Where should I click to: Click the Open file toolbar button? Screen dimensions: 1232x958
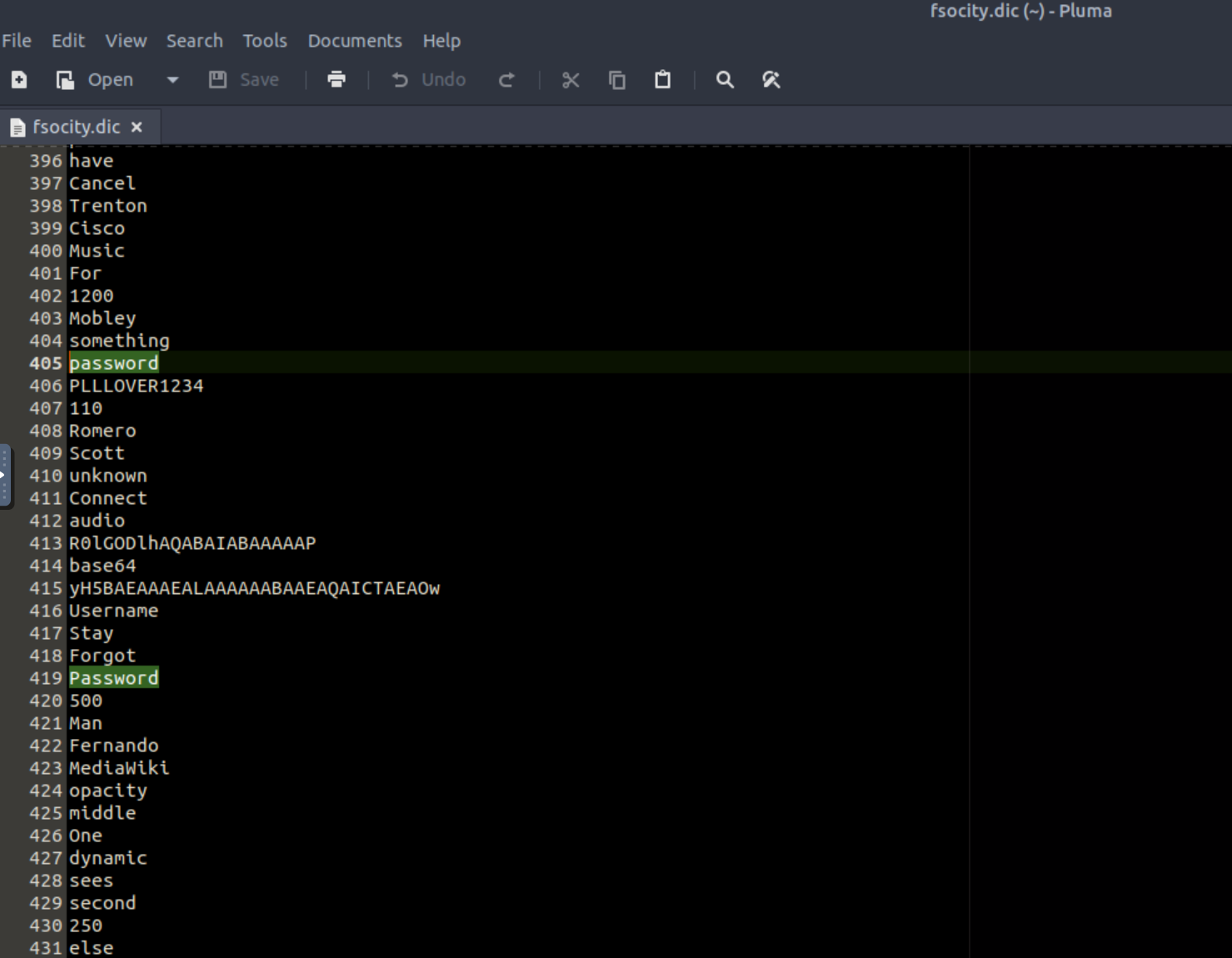(94, 80)
